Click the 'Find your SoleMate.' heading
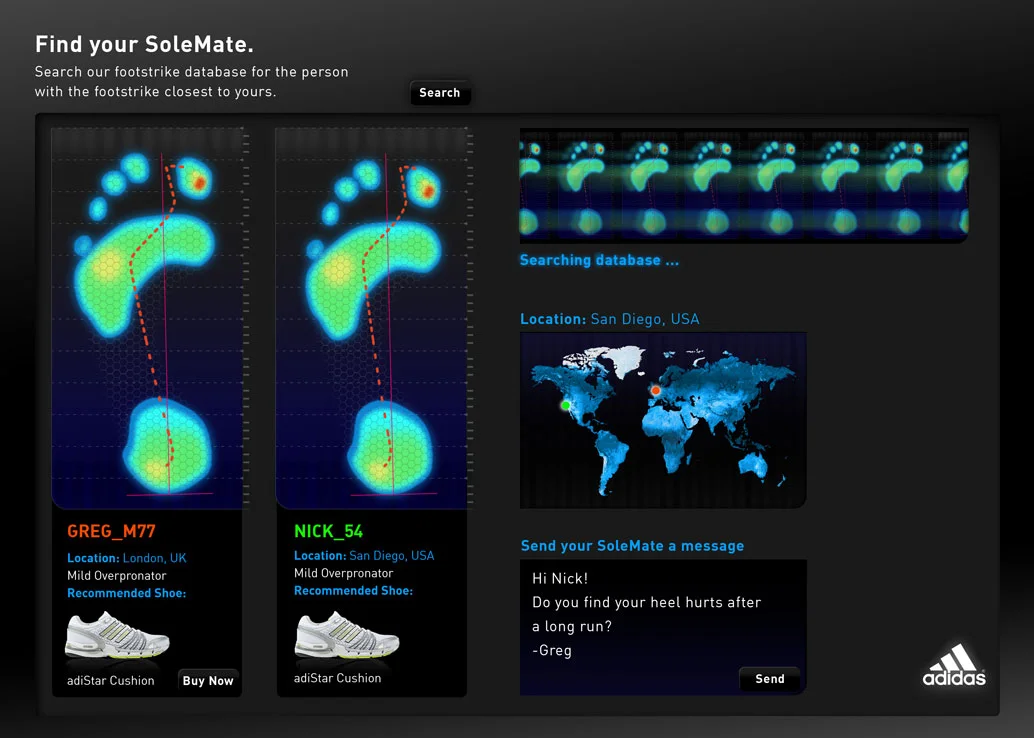 point(144,44)
